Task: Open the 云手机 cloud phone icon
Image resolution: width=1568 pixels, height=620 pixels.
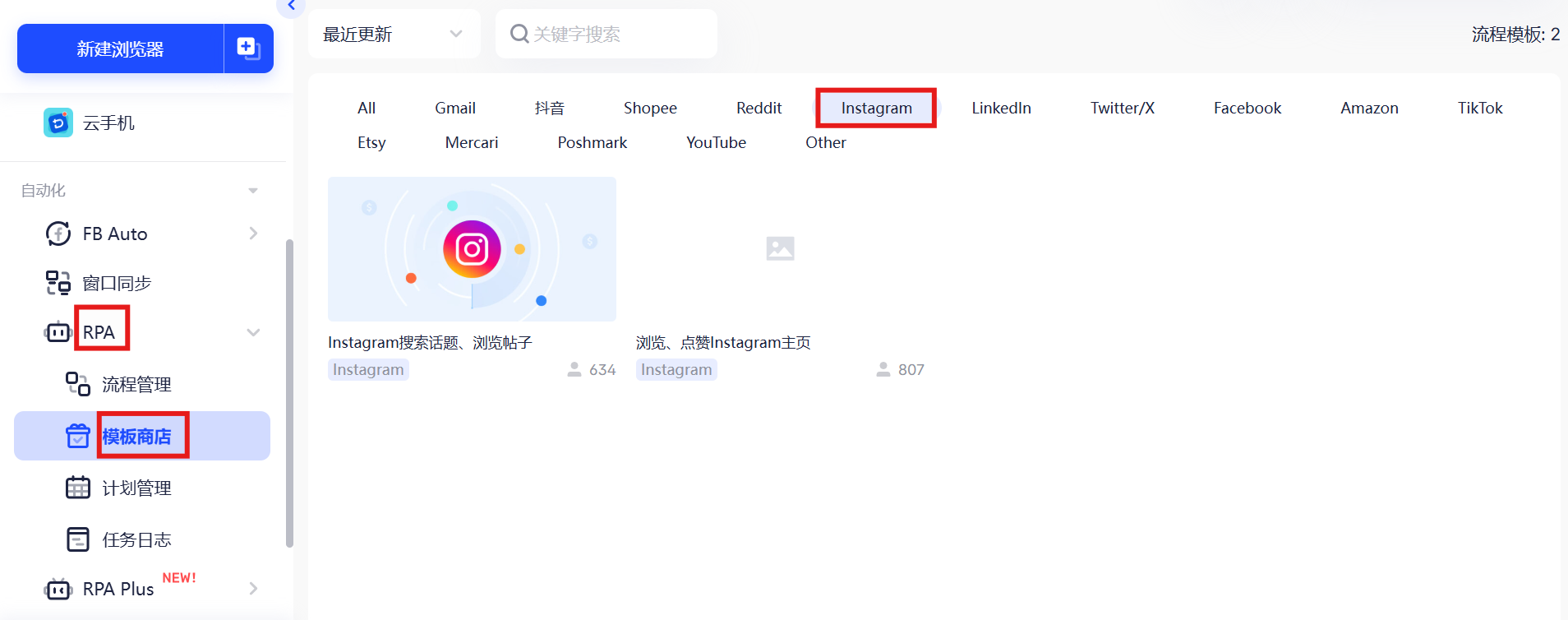Action: (x=58, y=123)
